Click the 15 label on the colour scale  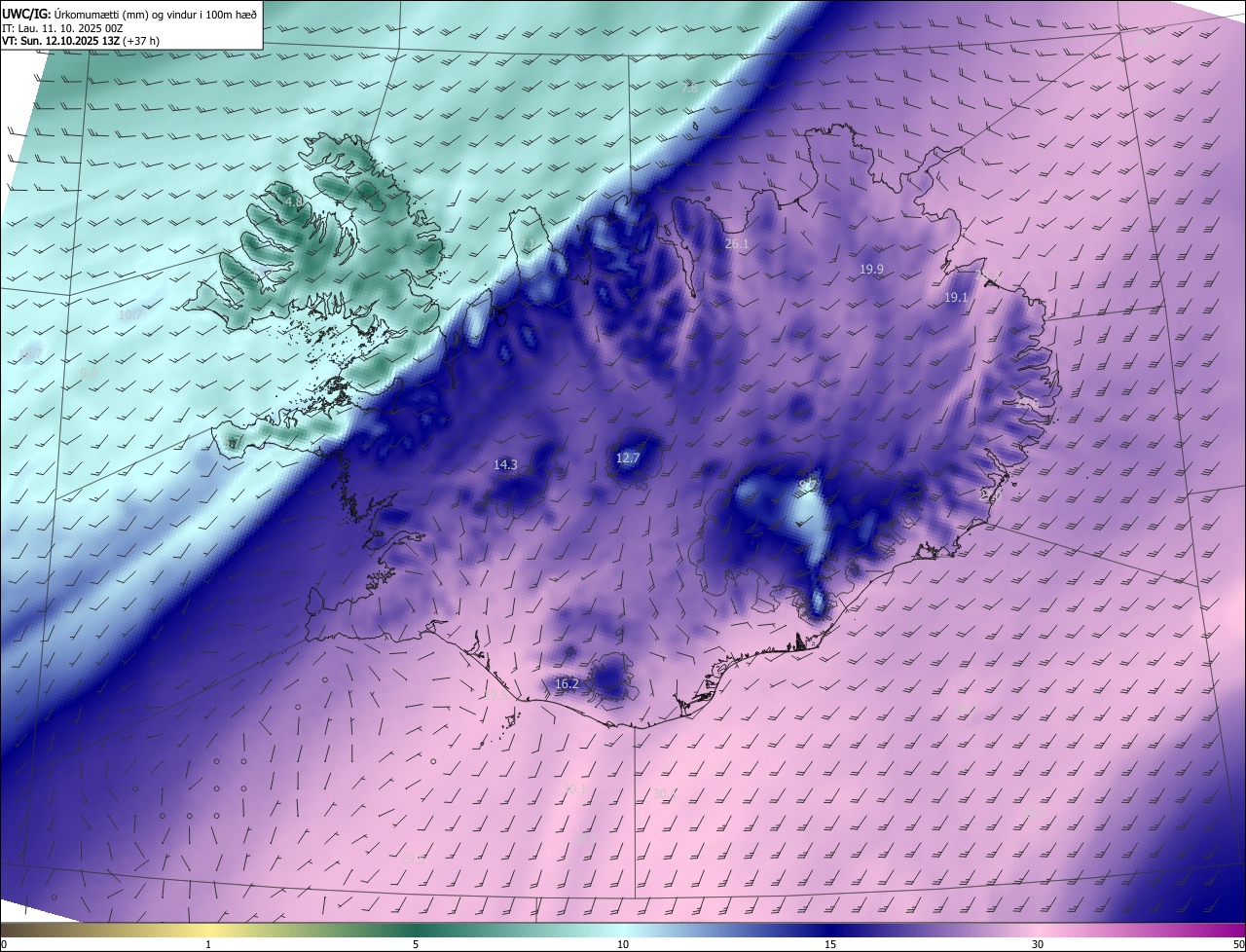pos(830,944)
